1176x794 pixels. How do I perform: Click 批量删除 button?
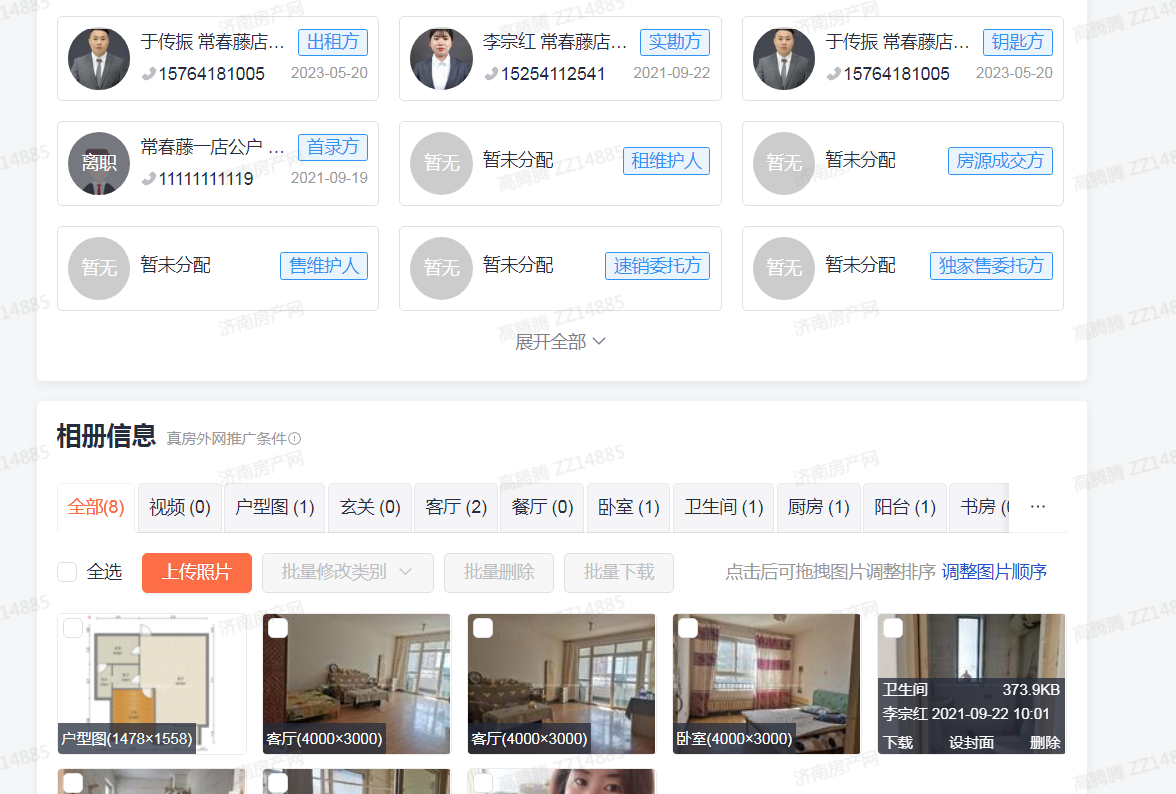pyautogui.click(x=499, y=573)
